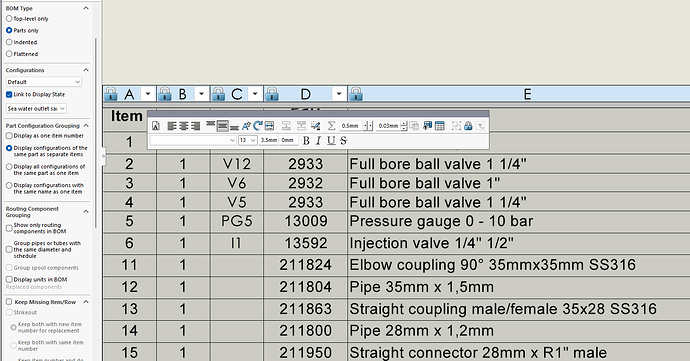Click the lock icon on column E
Image resolution: width=690 pixels, height=361 pixels.
click(356, 94)
